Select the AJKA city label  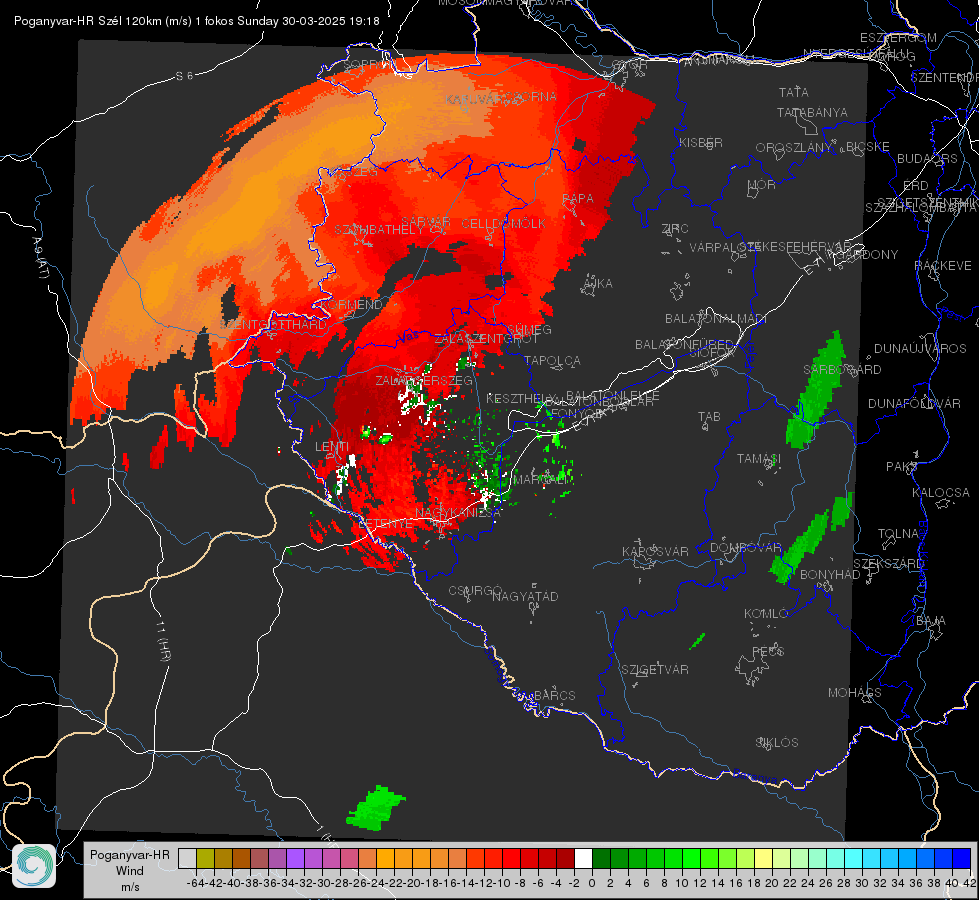point(597,283)
